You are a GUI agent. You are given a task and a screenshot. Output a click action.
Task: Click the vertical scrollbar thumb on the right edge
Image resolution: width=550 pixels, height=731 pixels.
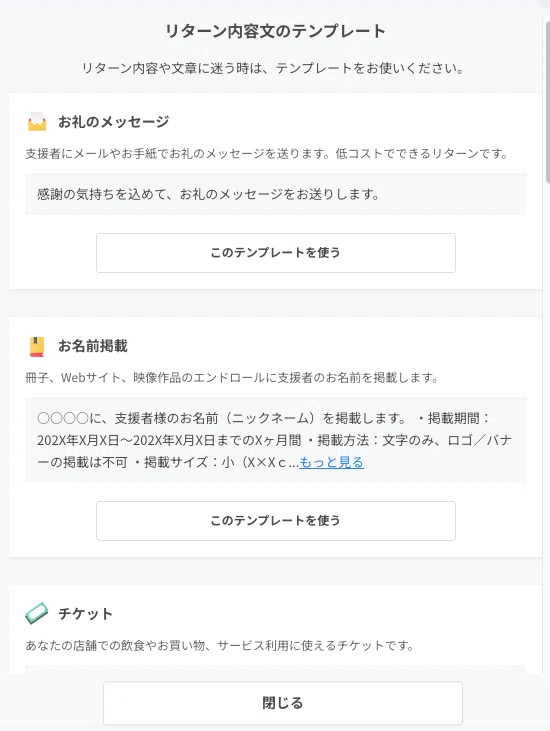(x=548, y=102)
